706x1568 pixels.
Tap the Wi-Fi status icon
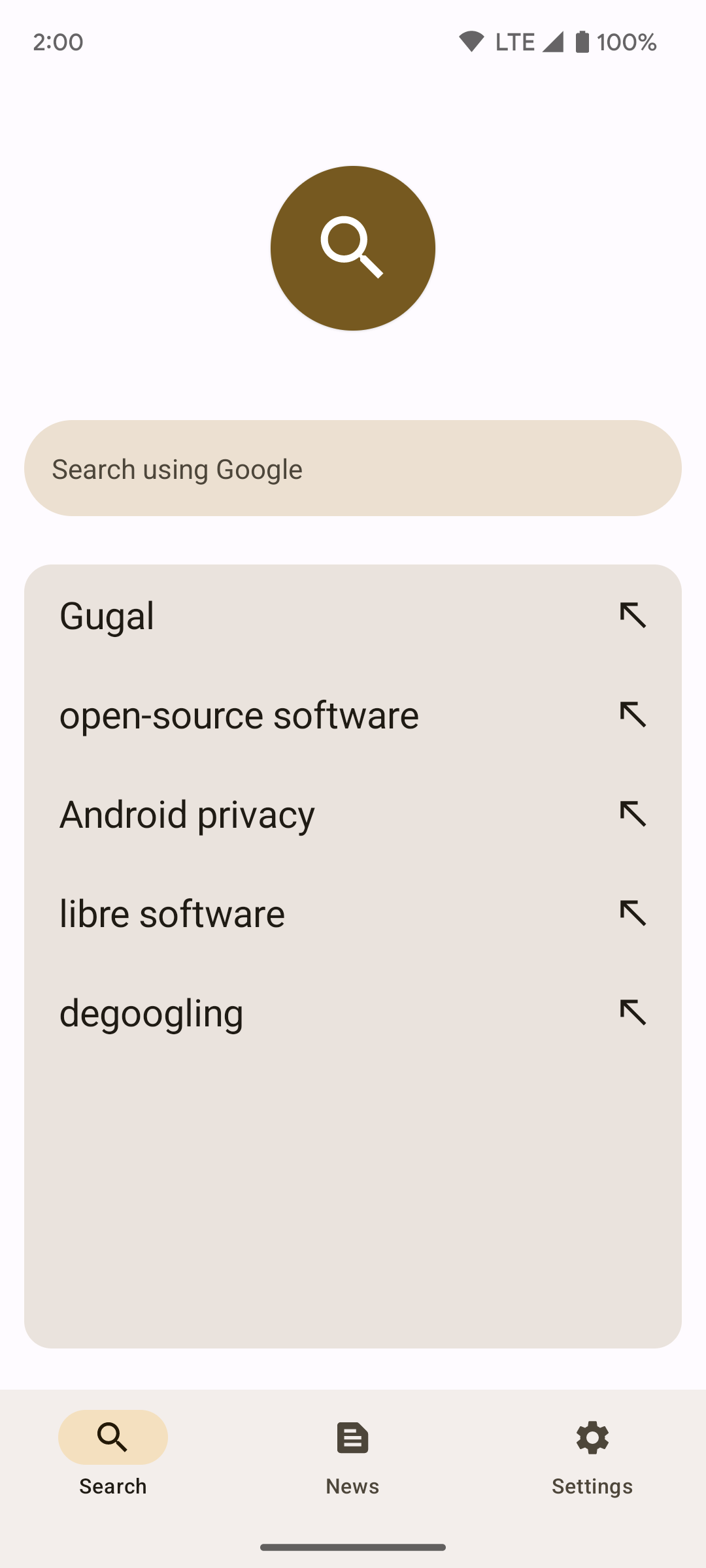click(471, 42)
